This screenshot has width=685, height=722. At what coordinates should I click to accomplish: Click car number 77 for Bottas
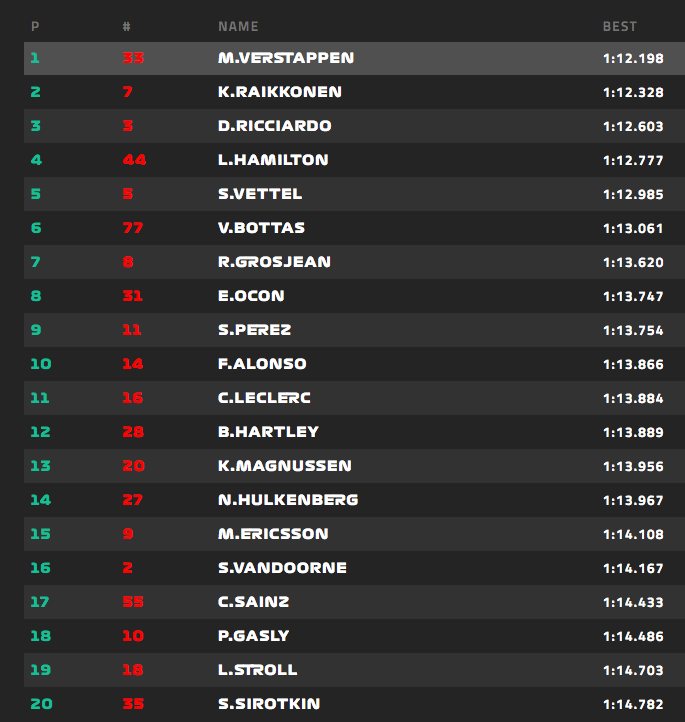click(x=133, y=228)
